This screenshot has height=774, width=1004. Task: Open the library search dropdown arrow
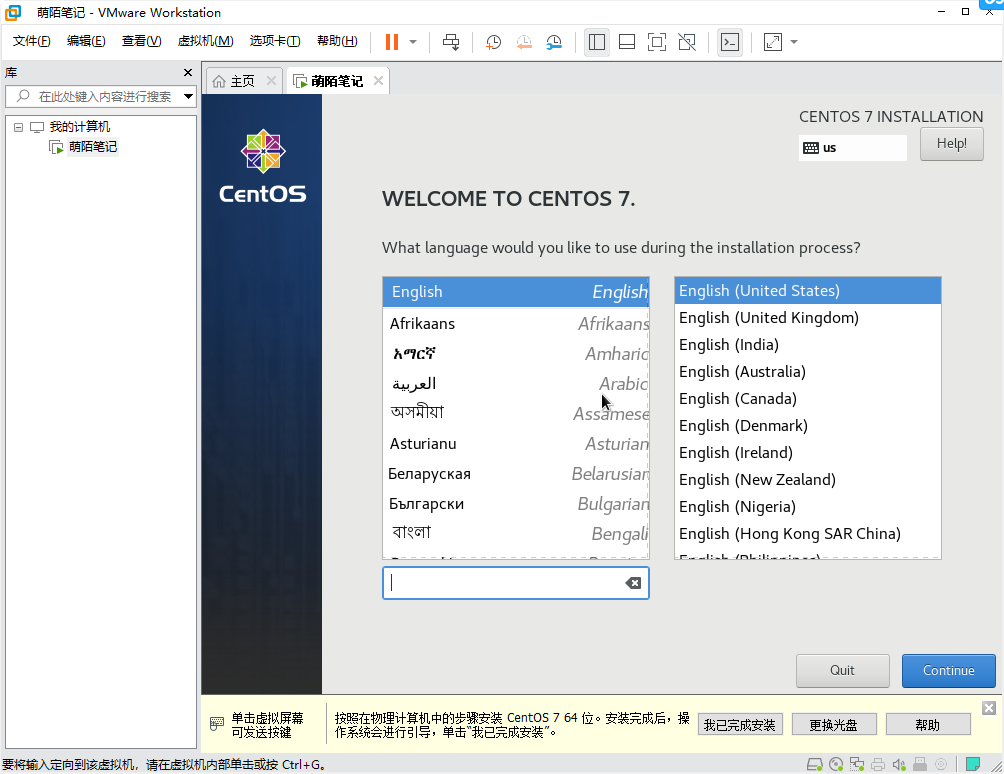coord(188,97)
